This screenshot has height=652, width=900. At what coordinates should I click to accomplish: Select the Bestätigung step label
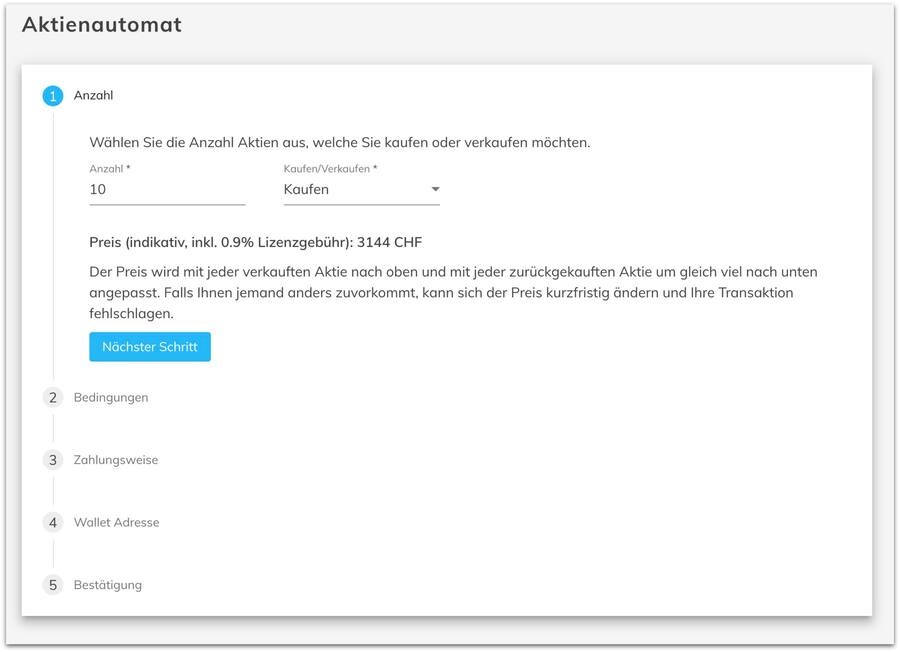tap(108, 585)
